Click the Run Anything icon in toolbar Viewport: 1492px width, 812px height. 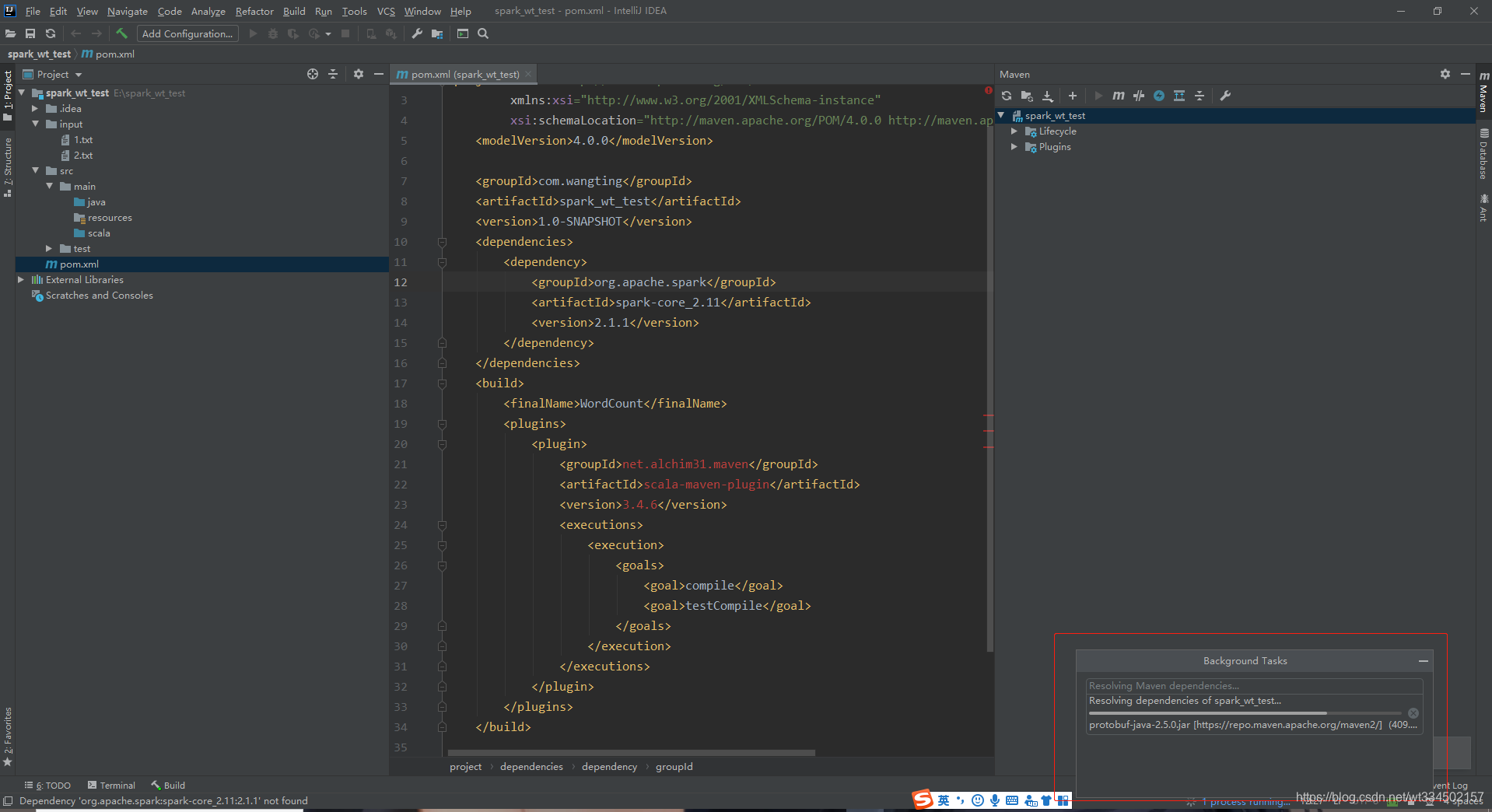[x=463, y=33]
